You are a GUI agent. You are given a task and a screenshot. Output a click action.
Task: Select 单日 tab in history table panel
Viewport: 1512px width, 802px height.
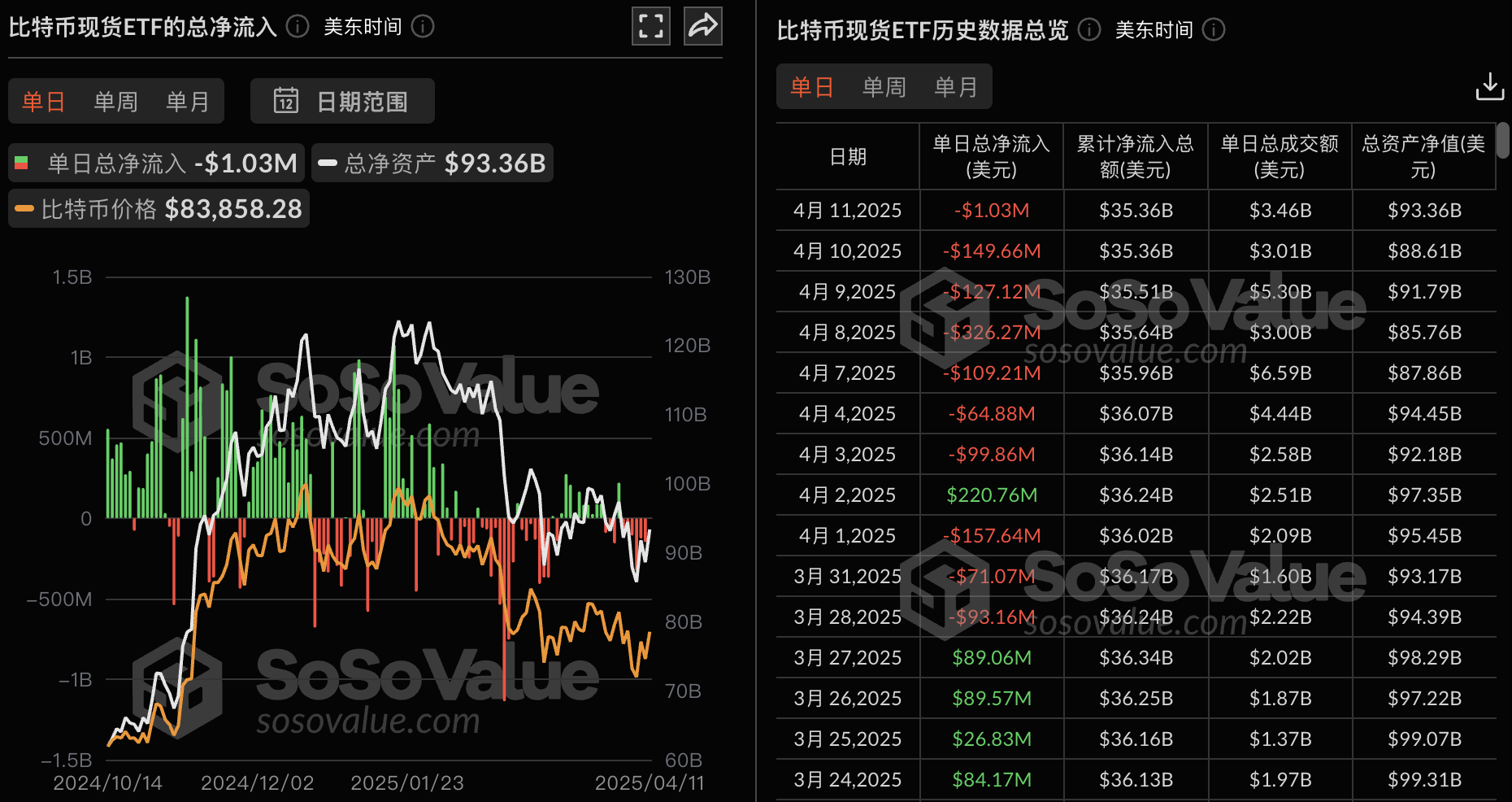[812, 87]
